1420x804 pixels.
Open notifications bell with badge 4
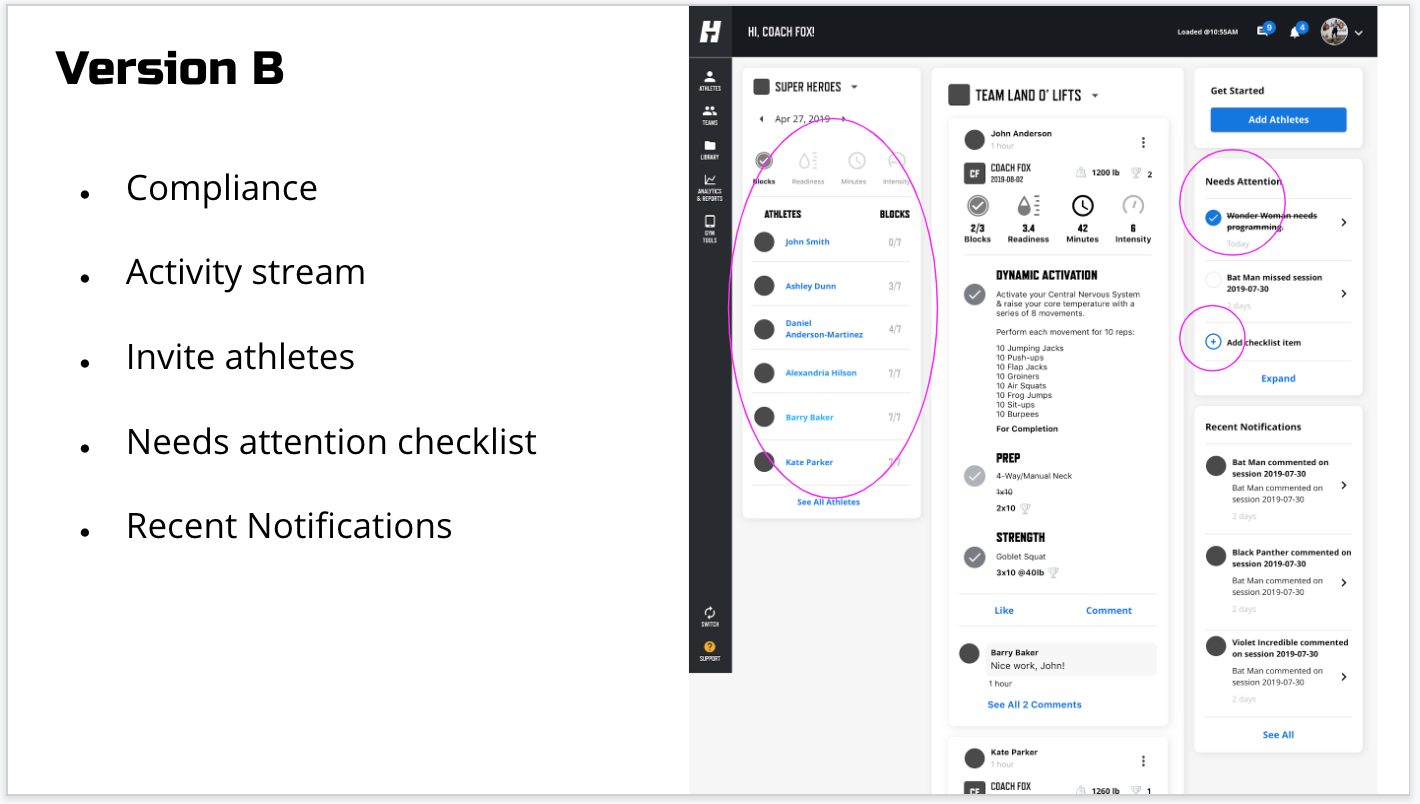[1297, 31]
